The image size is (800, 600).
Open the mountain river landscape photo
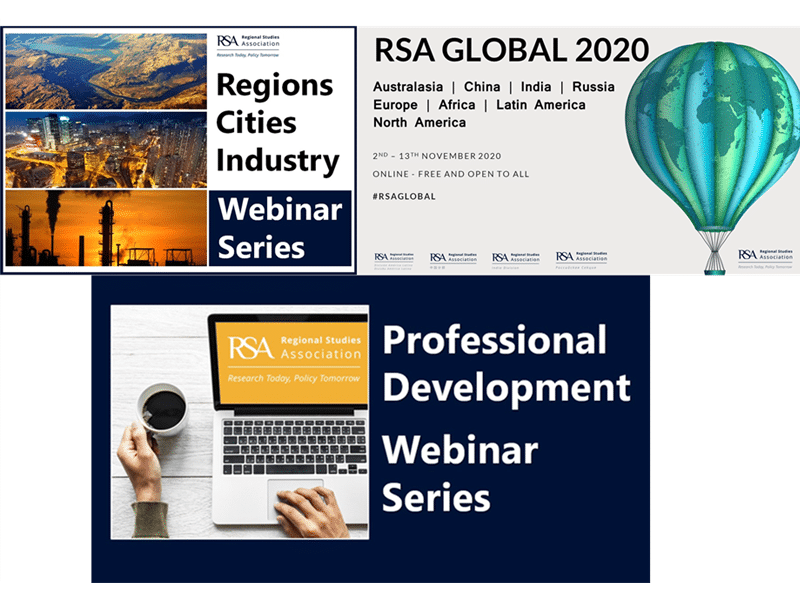pyautogui.click(x=106, y=71)
